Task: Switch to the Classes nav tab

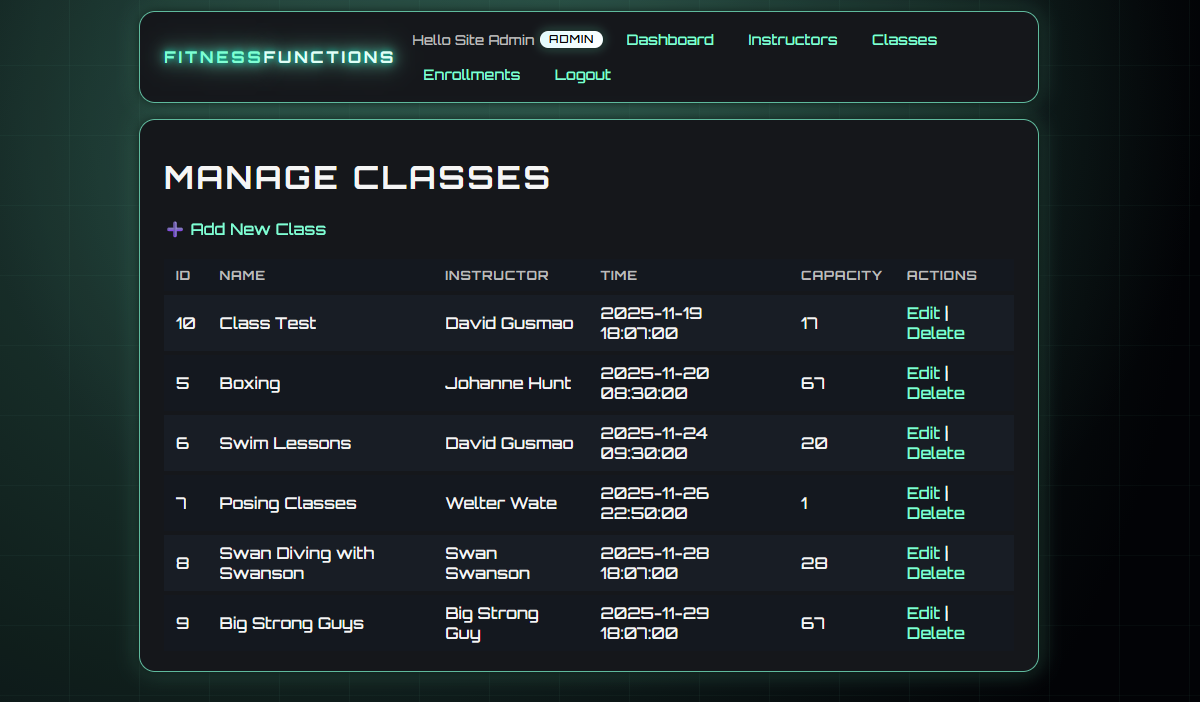Action: point(904,40)
